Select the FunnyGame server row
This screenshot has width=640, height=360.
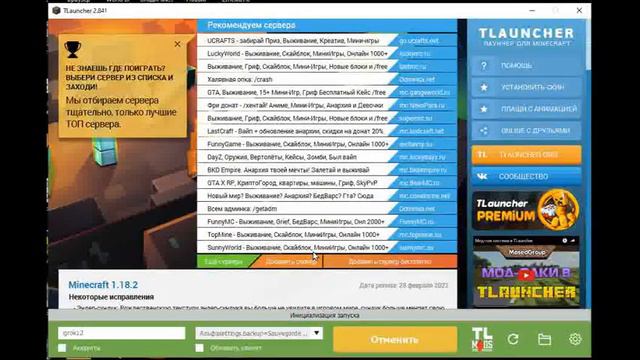pyautogui.click(x=327, y=144)
